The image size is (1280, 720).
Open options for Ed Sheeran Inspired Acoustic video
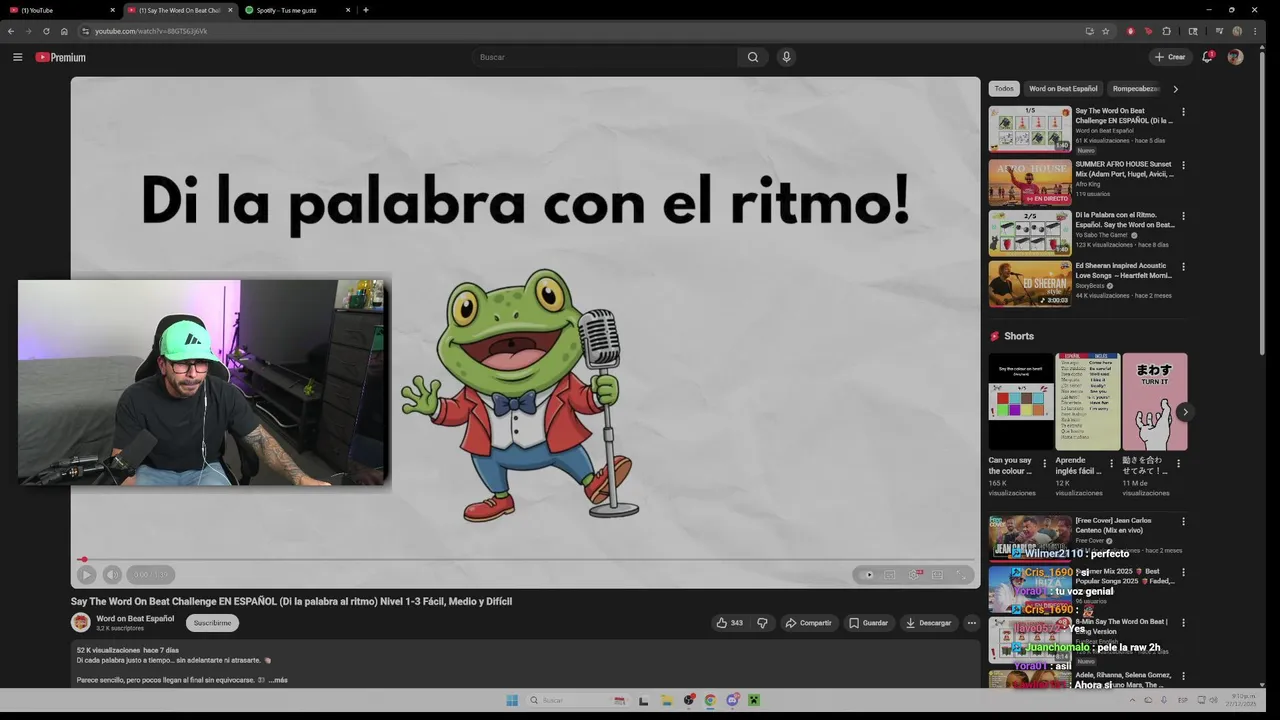coord(1183,267)
